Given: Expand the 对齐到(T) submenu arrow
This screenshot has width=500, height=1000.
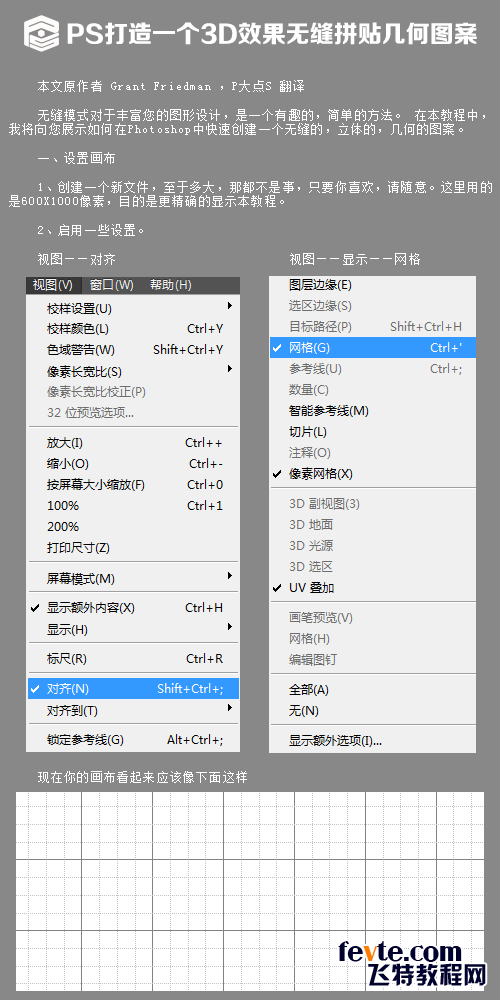Looking at the screenshot, I should tap(230, 709).
